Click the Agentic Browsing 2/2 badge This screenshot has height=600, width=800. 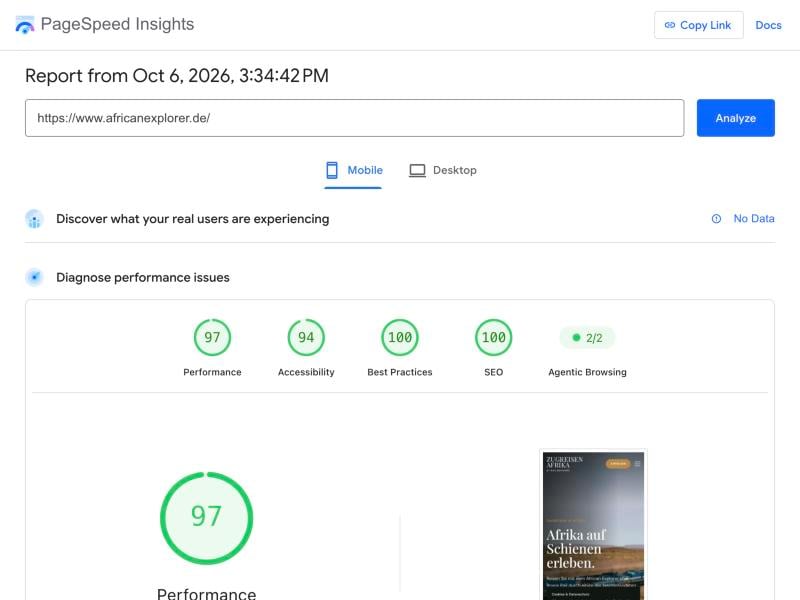pos(587,338)
